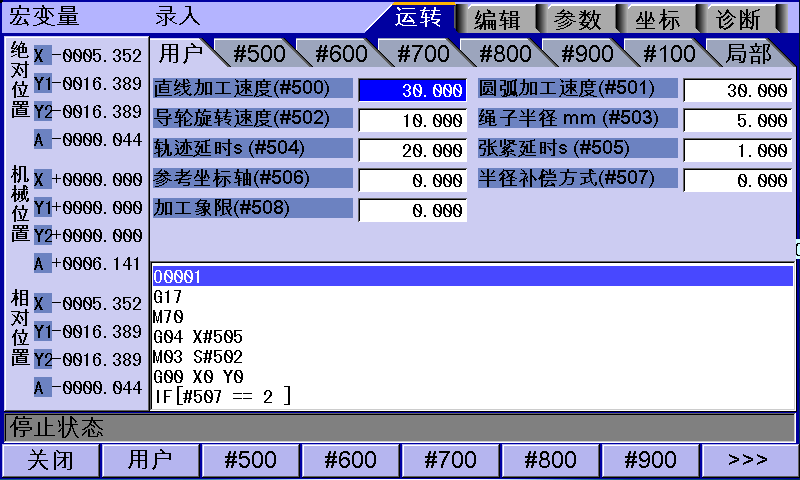Click the absolute position Y1 value
800x480 pixels.
(x=97, y=83)
